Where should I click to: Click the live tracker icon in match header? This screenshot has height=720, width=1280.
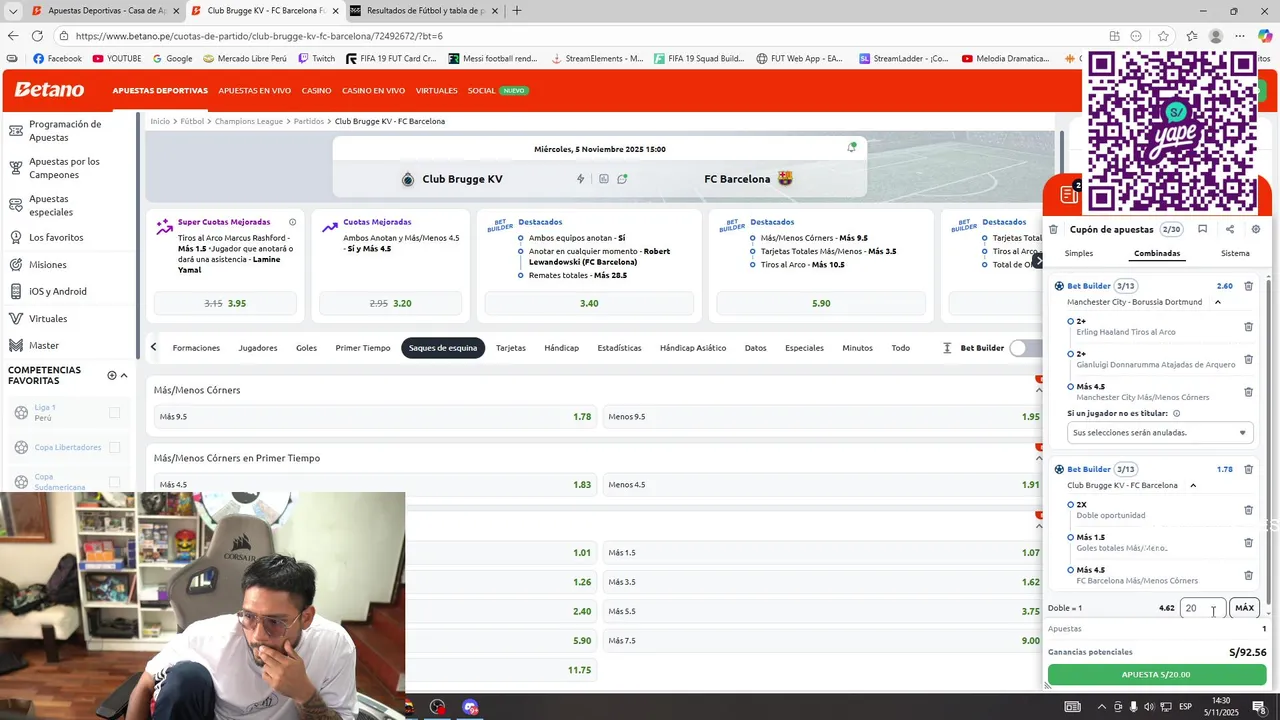point(622,179)
